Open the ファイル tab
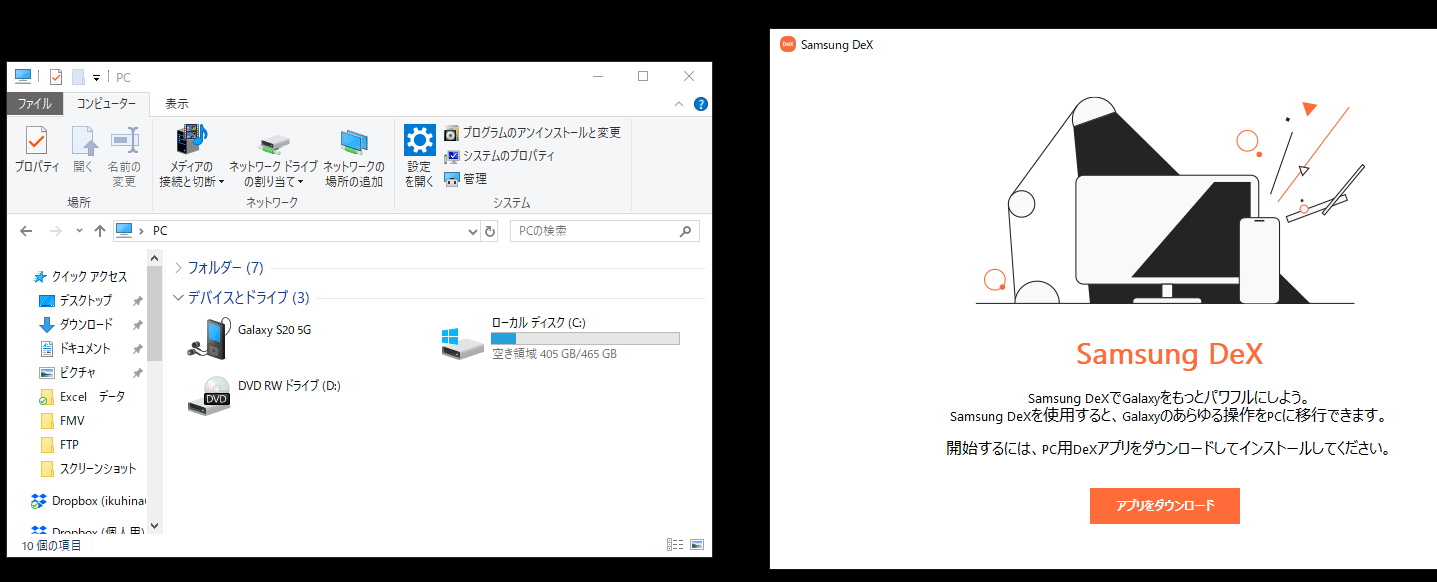 tap(35, 104)
